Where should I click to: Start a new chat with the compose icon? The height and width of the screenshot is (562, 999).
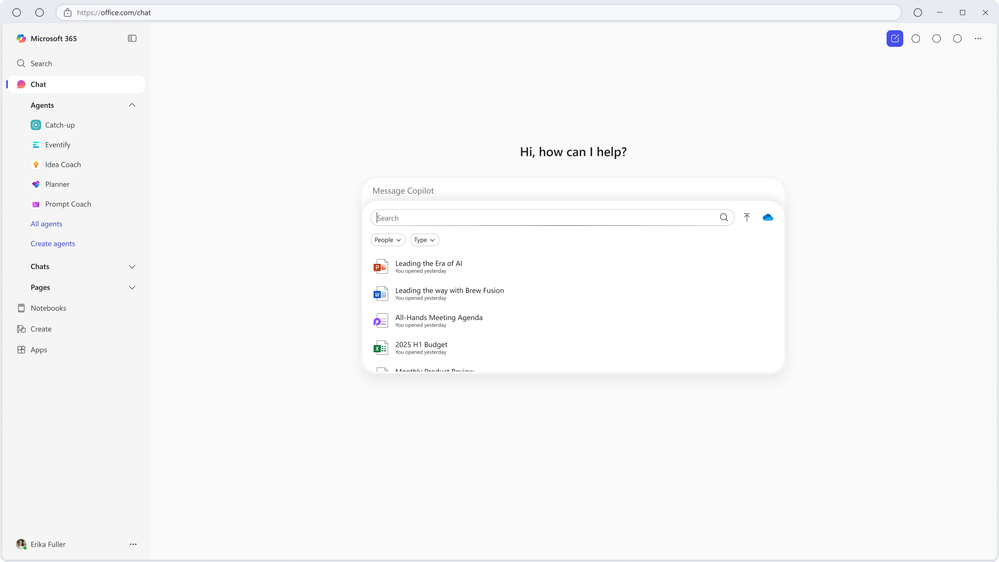click(895, 39)
